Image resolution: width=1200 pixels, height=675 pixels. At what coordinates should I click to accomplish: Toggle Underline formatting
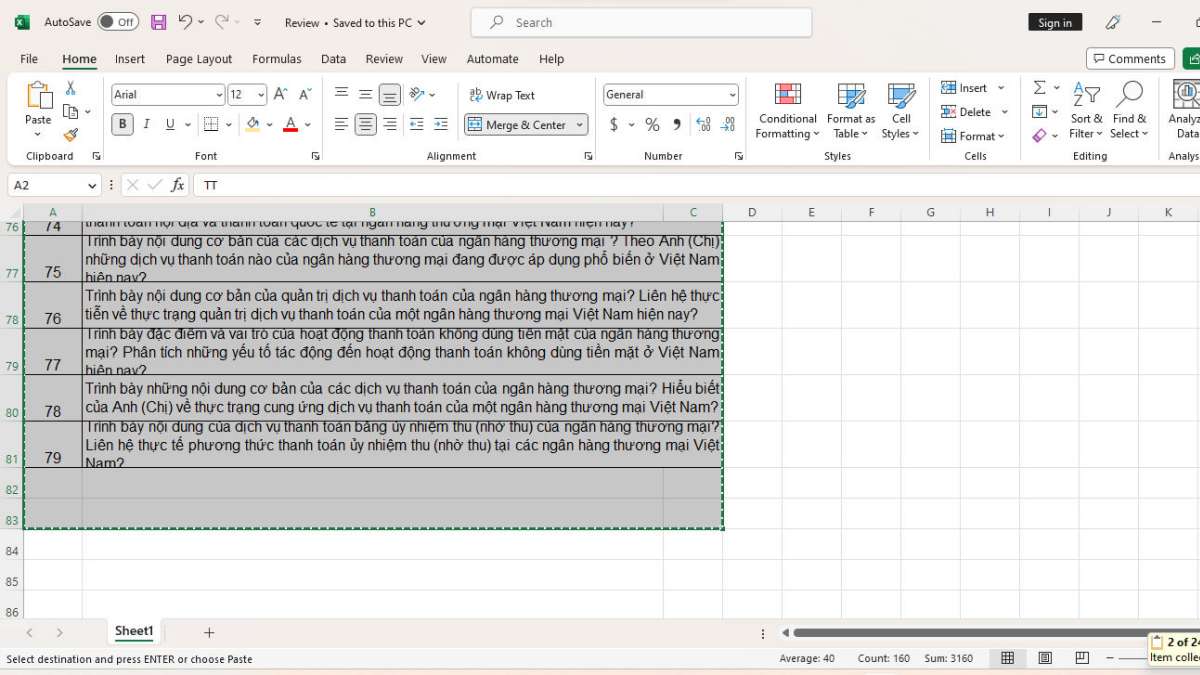170,125
